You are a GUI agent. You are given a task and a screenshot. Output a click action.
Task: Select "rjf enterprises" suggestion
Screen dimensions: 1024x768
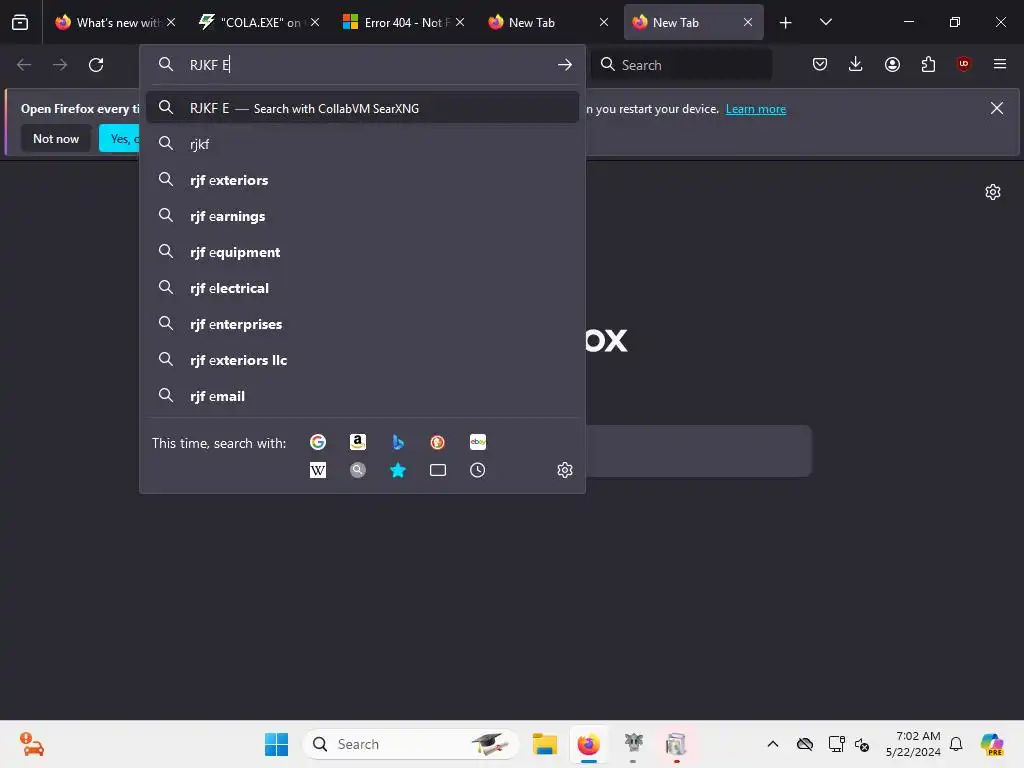[x=362, y=324]
